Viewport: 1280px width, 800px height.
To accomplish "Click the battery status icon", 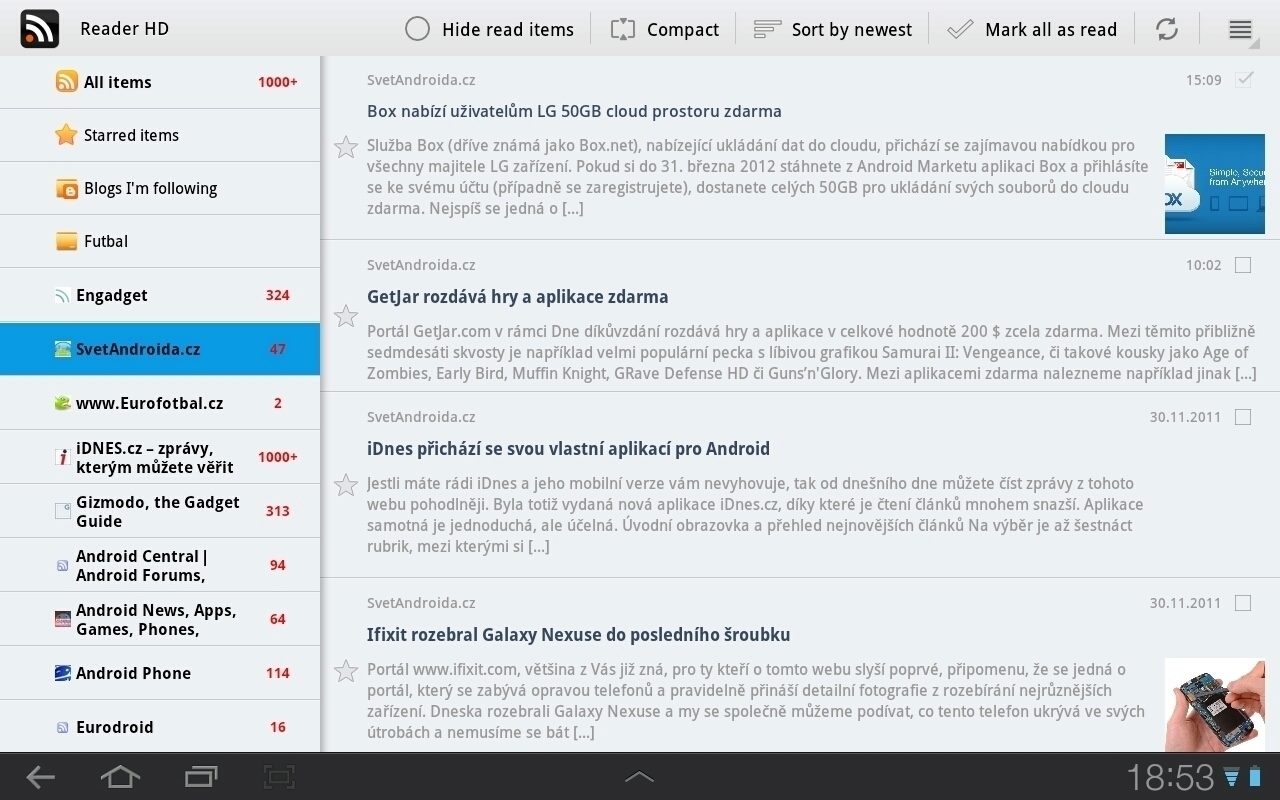I will click(x=1255, y=777).
